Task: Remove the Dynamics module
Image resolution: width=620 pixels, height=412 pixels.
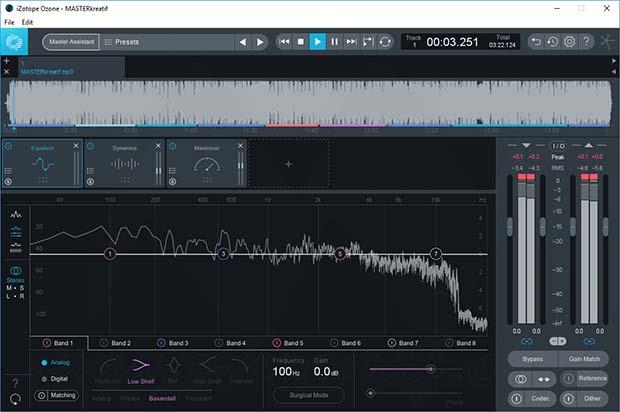Action: pyautogui.click(x=158, y=146)
